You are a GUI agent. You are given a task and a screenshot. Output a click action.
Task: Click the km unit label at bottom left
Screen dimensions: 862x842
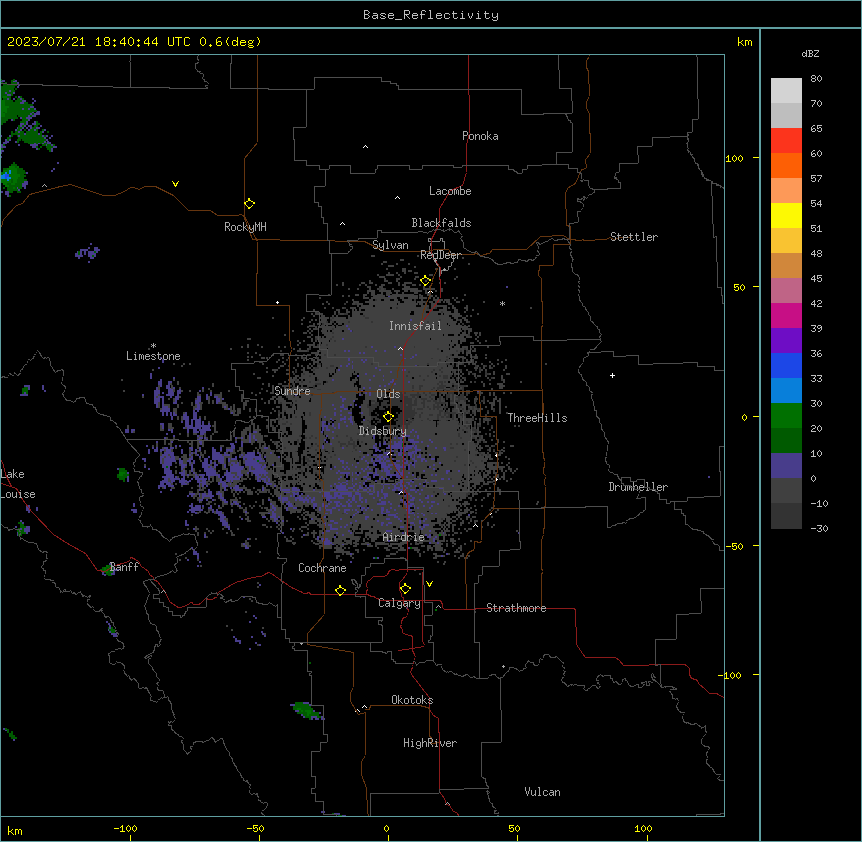[15, 830]
